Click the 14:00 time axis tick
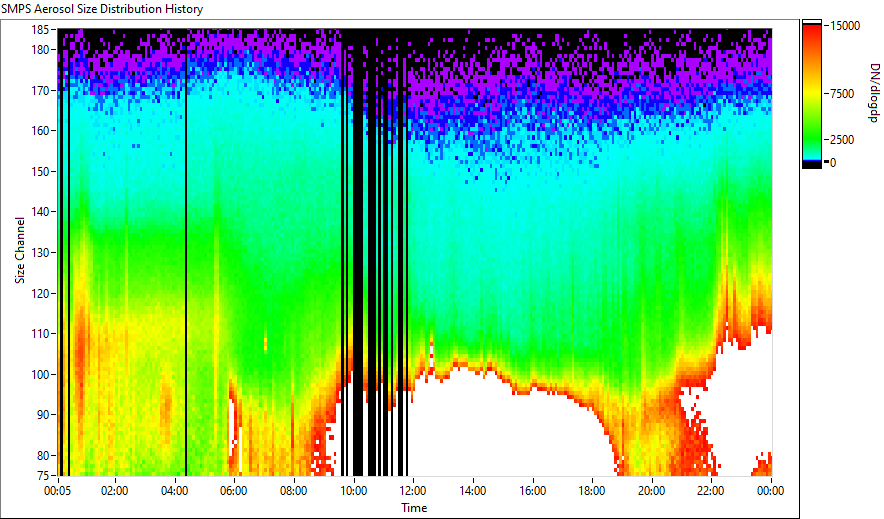 [x=473, y=491]
